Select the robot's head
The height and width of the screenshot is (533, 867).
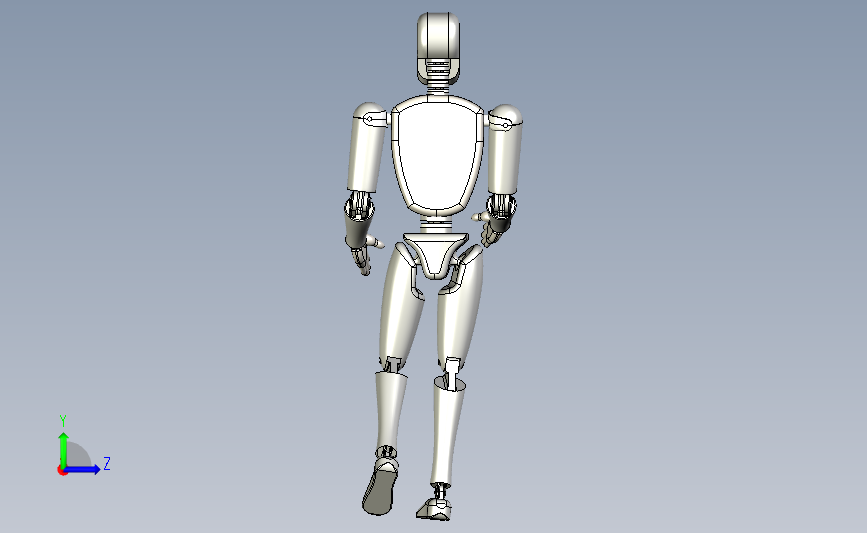click(x=438, y=48)
